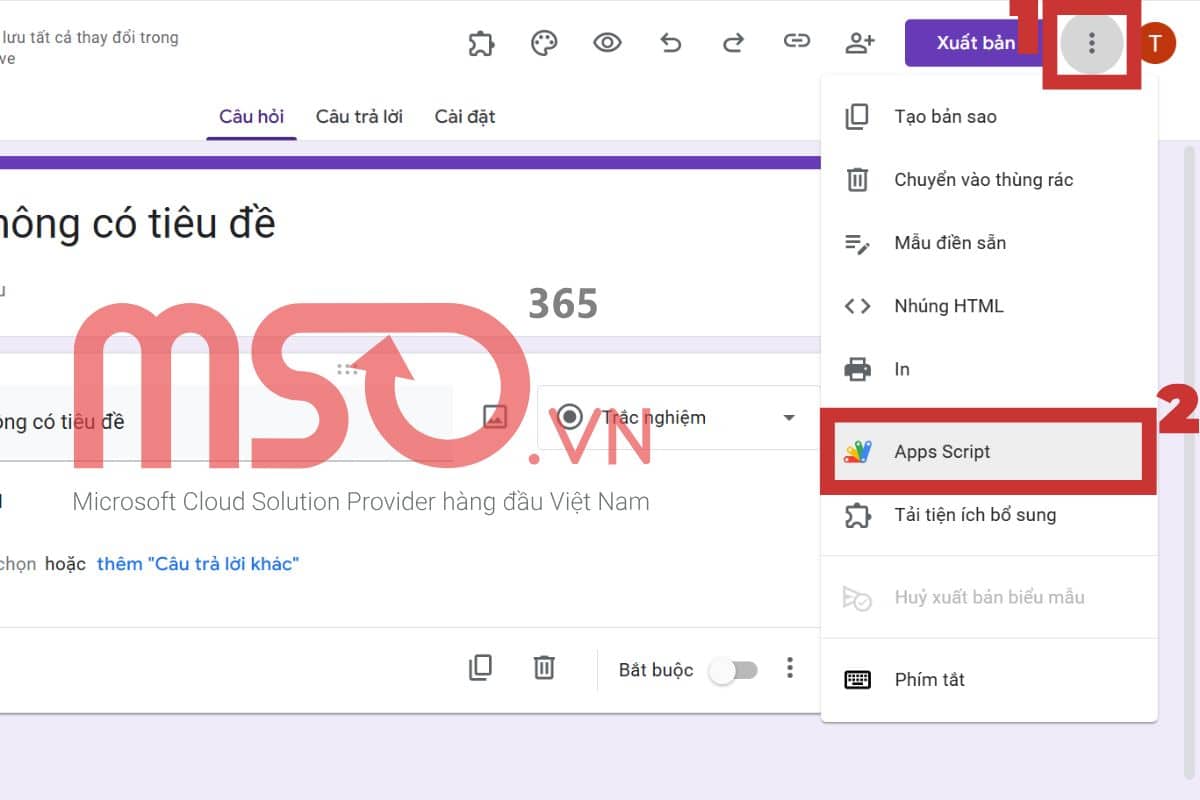Click the printer icon in menu

pyautogui.click(x=857, y=370)
